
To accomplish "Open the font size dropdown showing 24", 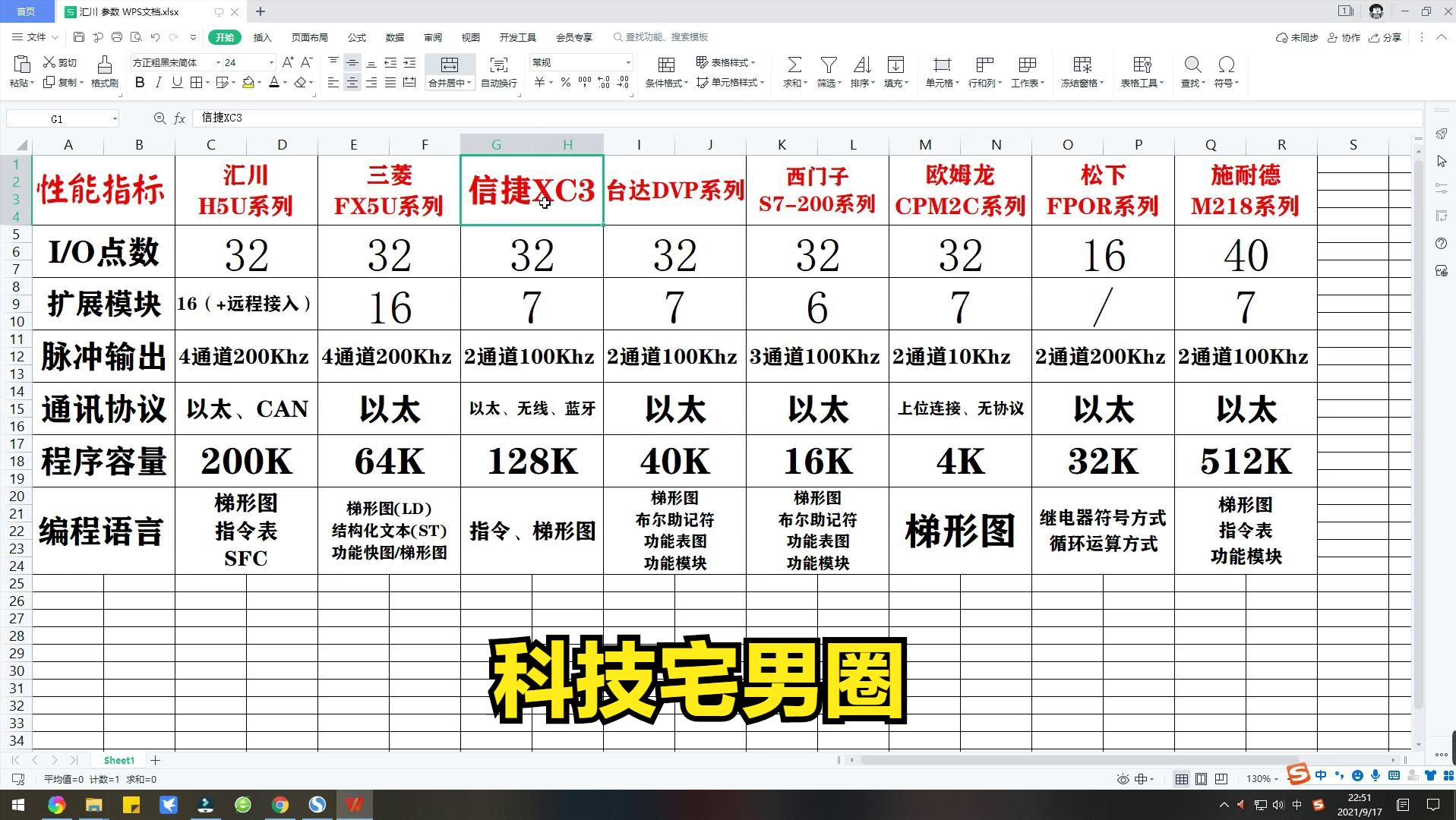I will coord(271,63).
